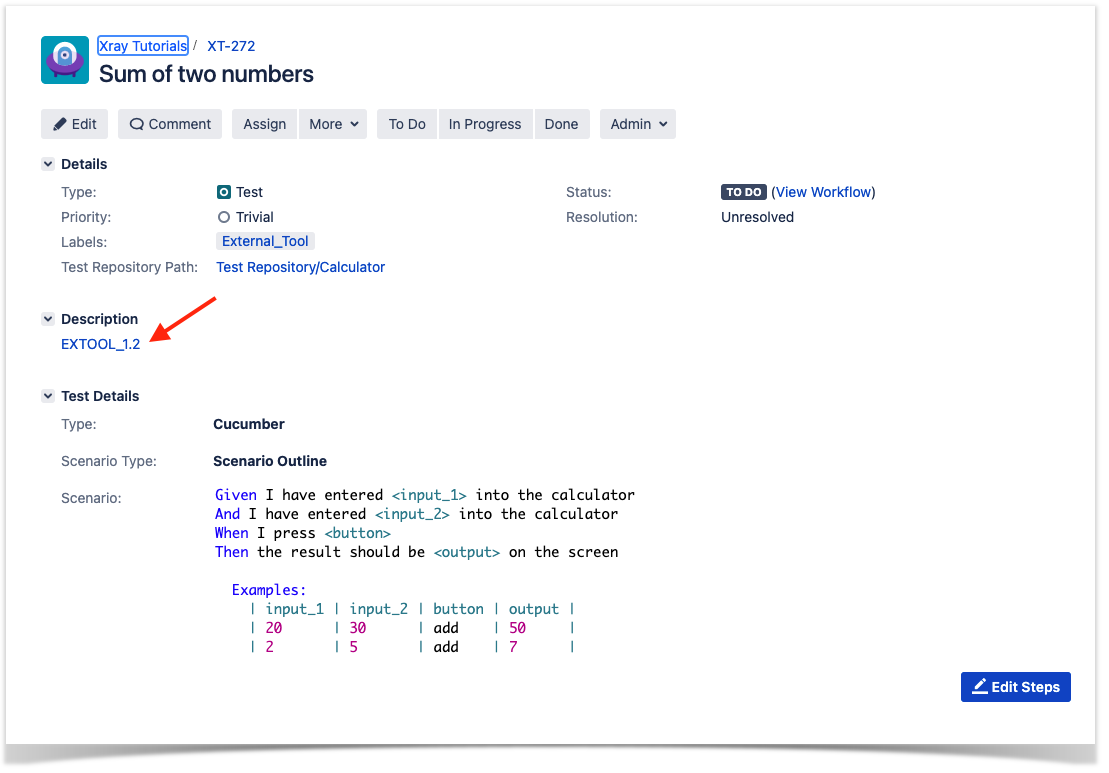1109x773 pixels.
Task: Open the EXTOOL_1.2 description link
Action: (x=100, y=344)
